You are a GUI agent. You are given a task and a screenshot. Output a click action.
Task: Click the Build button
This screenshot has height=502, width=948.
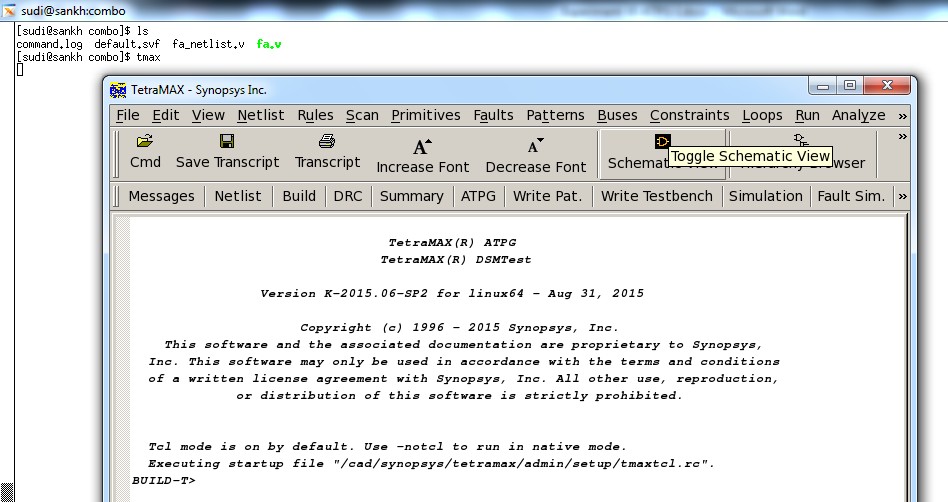coord(299,196)
